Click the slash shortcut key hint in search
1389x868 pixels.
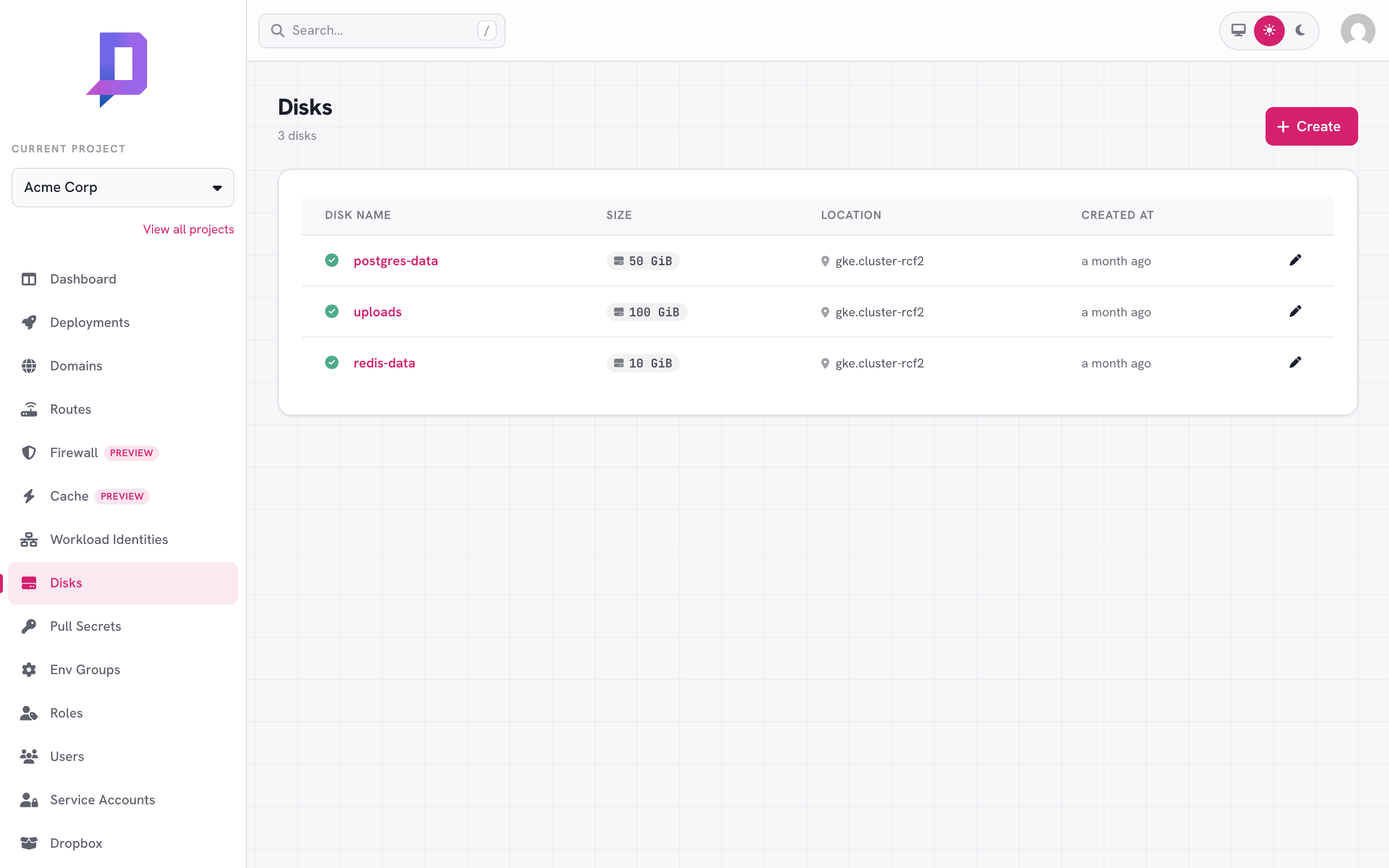(487, 30)
